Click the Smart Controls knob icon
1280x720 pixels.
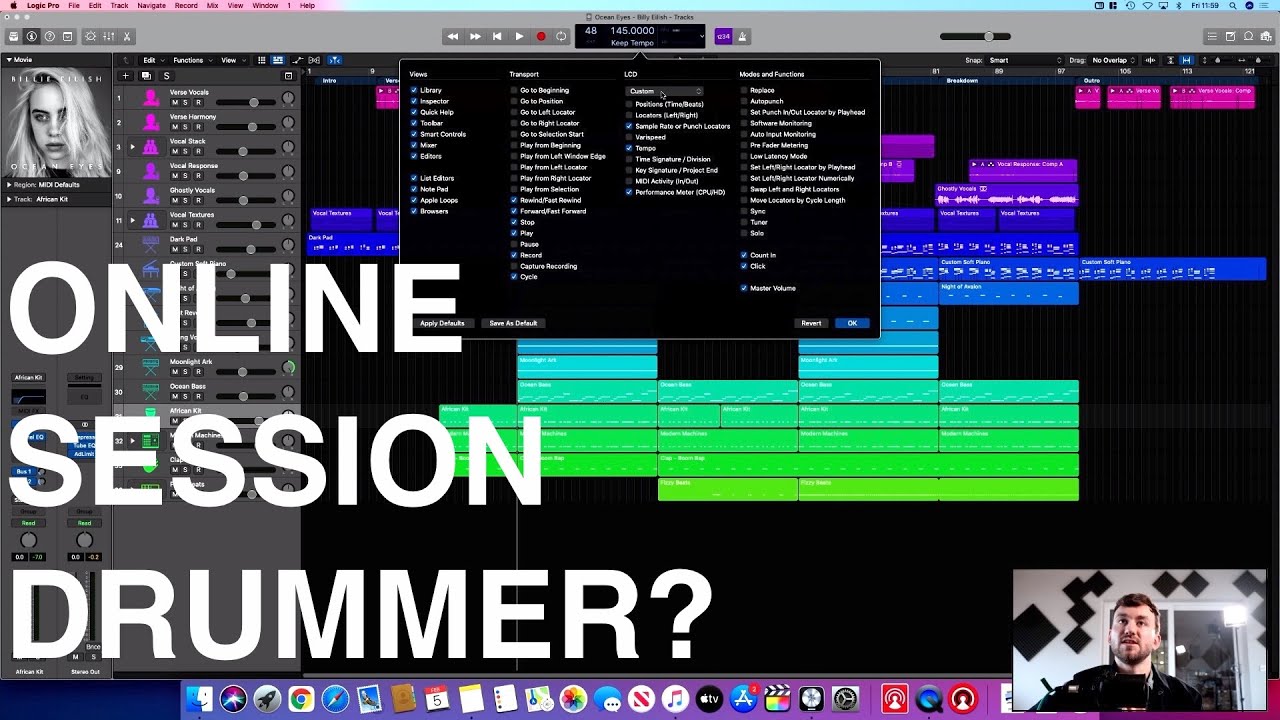pyautogui.click(x=91, y=36)
